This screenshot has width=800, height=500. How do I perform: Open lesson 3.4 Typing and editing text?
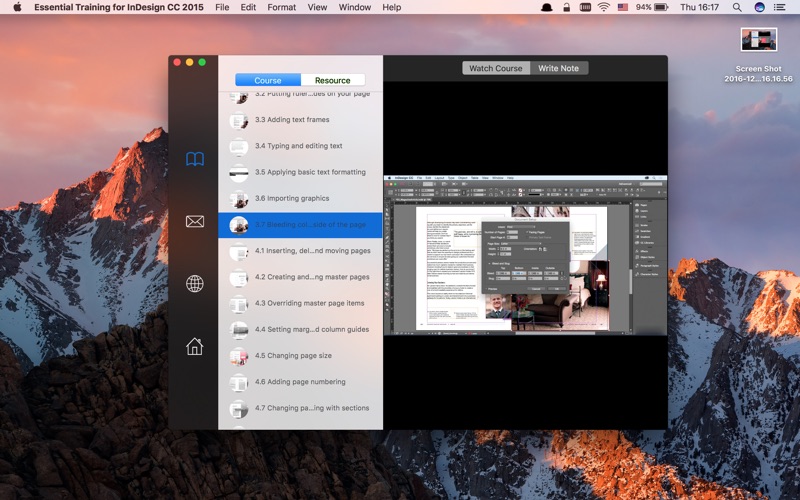pyautogui.click(x=301, y=146)
